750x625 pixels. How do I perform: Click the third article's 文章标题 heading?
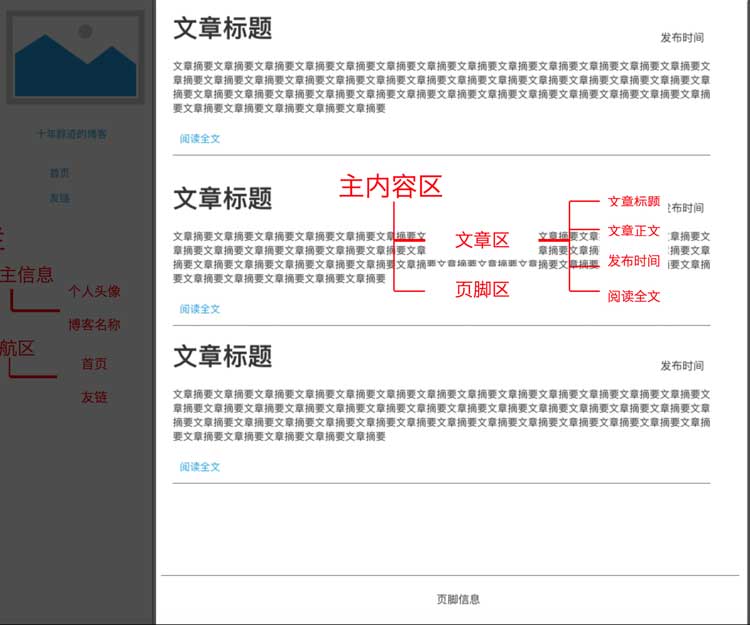(x=222, y=356)
